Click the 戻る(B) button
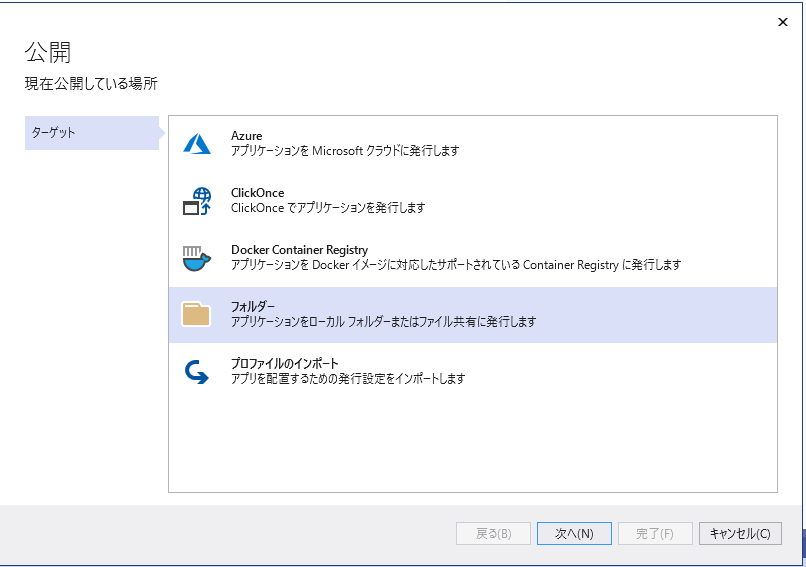The width and height of the screenshot is (806, 567). pos(493,534)
